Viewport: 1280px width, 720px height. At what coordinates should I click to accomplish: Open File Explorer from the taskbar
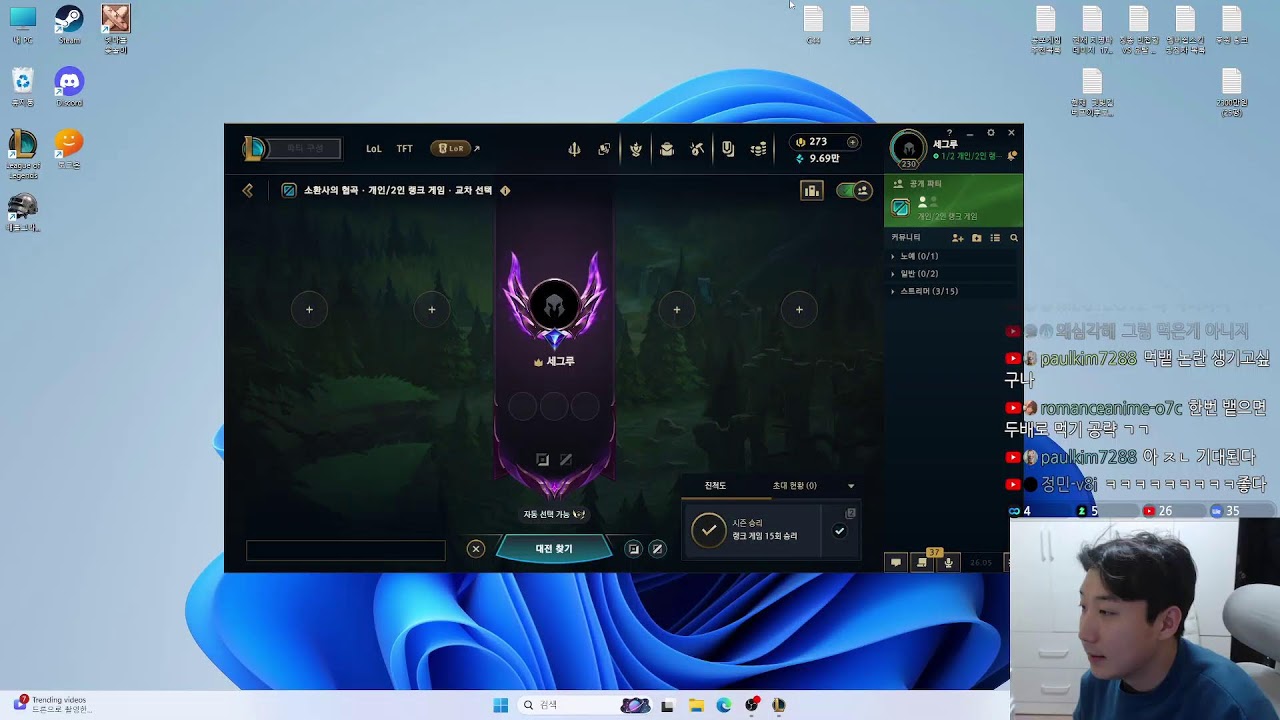[696, 705]
